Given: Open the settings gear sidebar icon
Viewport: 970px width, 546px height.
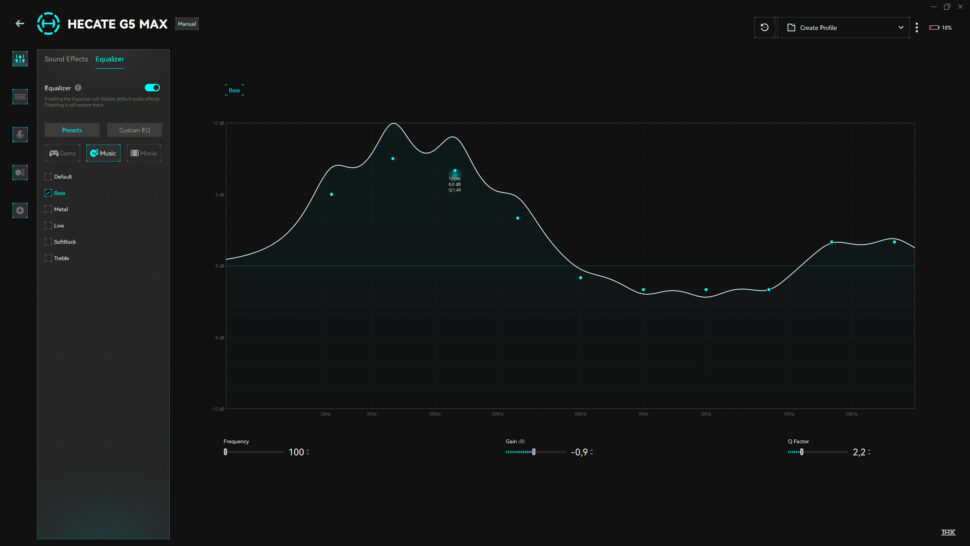Looking at the screenshot, I should pyautogui.click(x=20, y=210).
